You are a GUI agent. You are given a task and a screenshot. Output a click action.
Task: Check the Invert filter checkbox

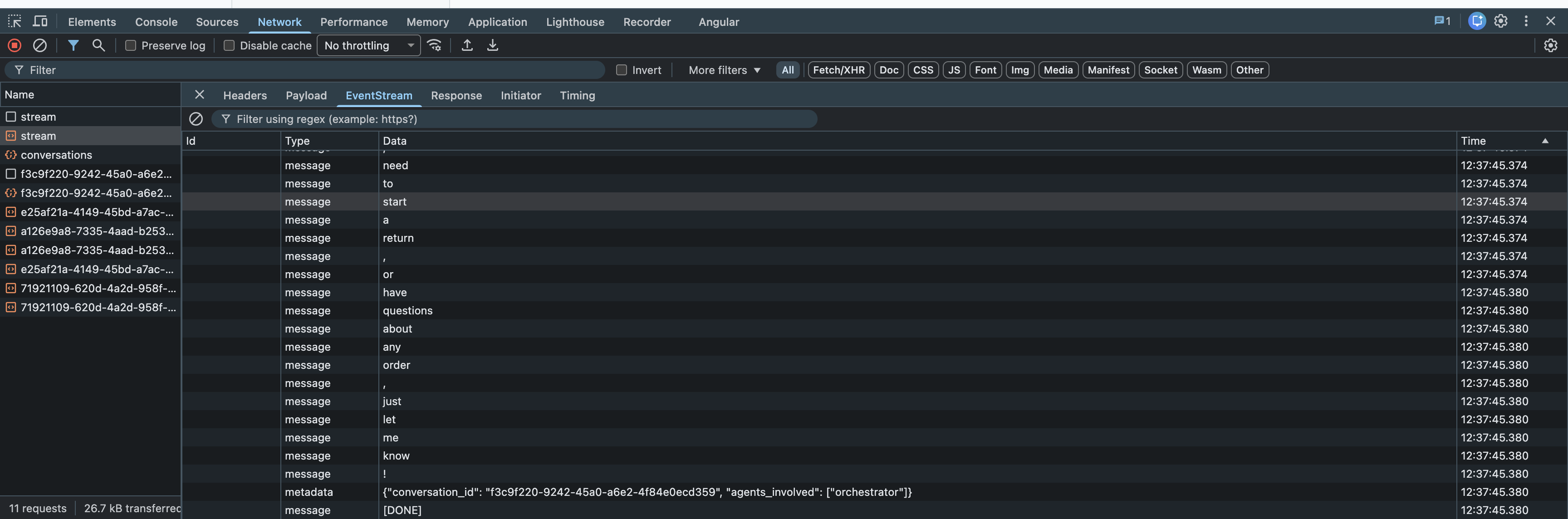pos(622,69)
